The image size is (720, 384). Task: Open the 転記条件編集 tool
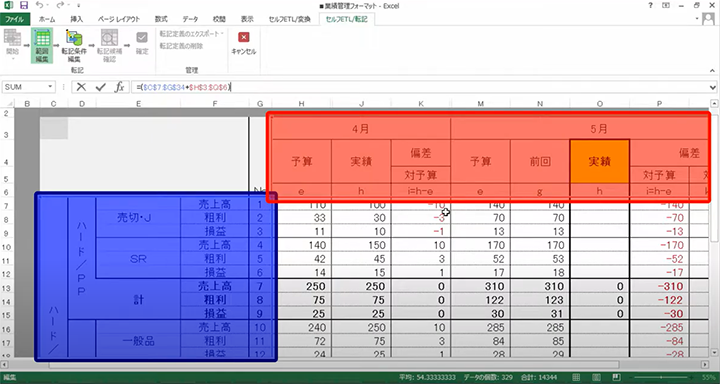coord(74,45)
